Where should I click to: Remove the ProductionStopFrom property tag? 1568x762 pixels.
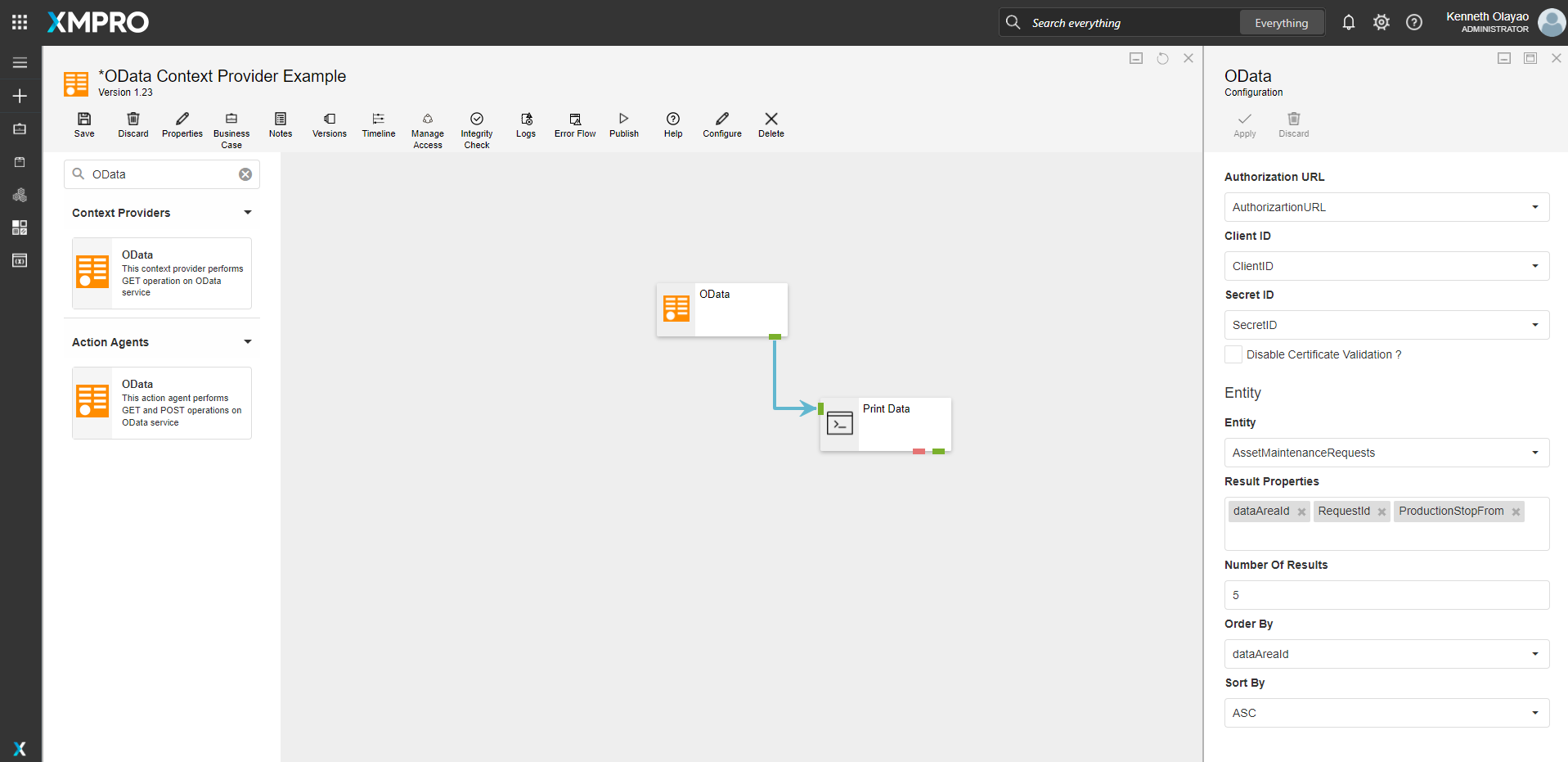1516,512
